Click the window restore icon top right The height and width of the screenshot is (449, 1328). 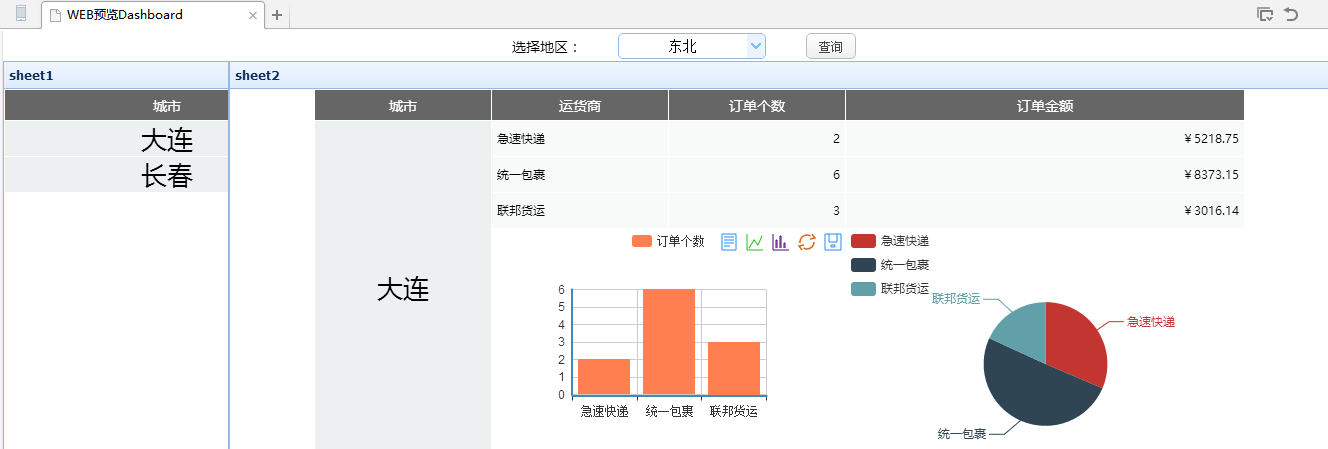click(x=1265, y=14)
